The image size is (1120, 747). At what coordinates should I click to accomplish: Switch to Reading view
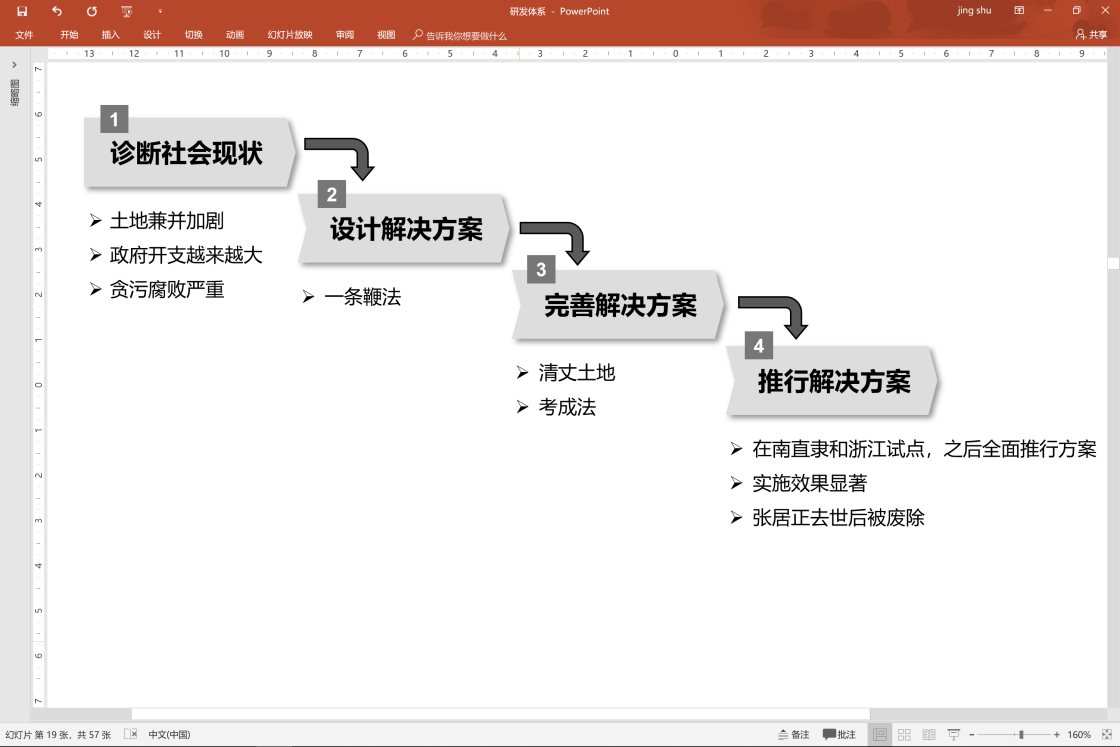coord(929,734)
